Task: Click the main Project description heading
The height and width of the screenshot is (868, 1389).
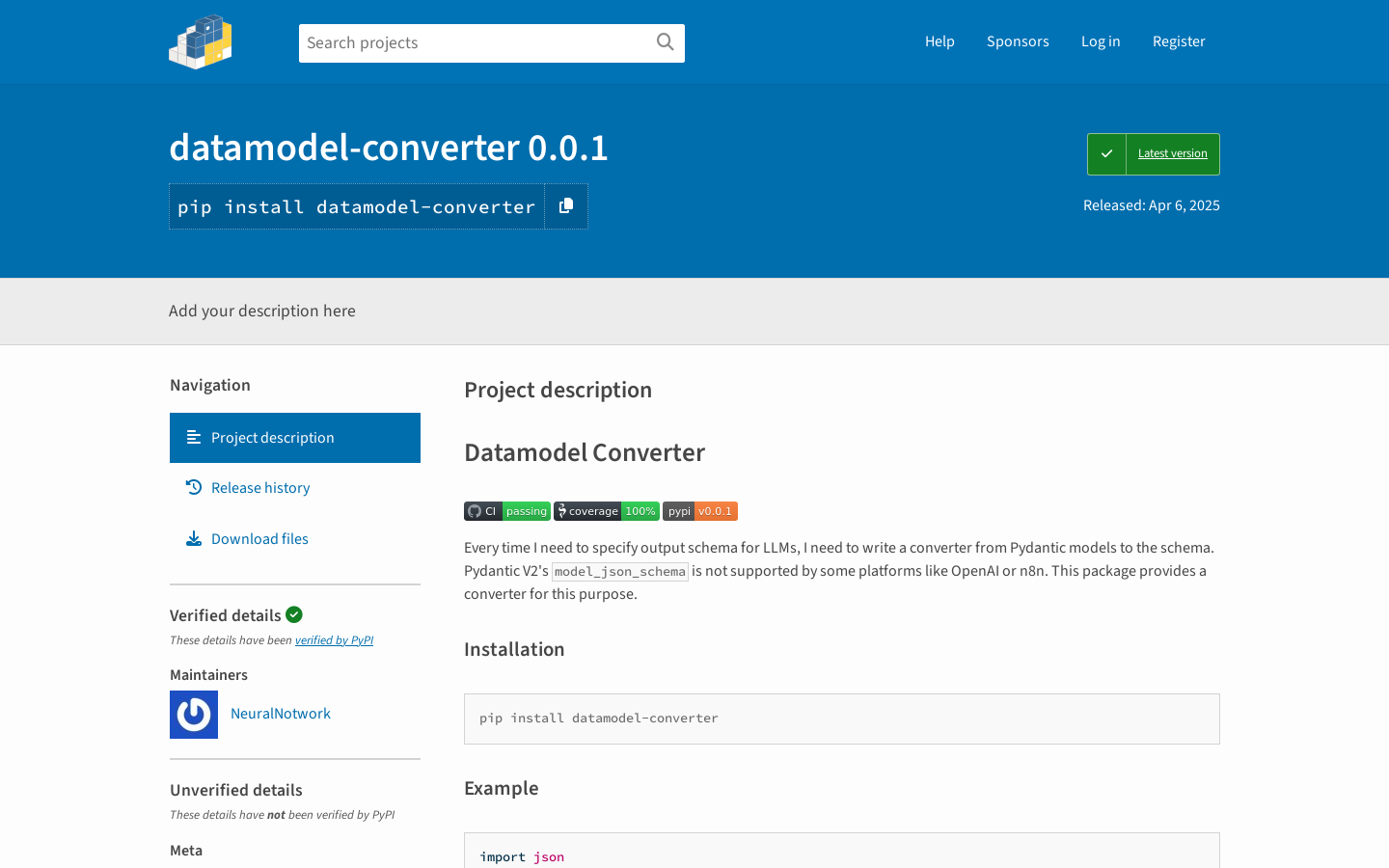Action: (558, 390)
